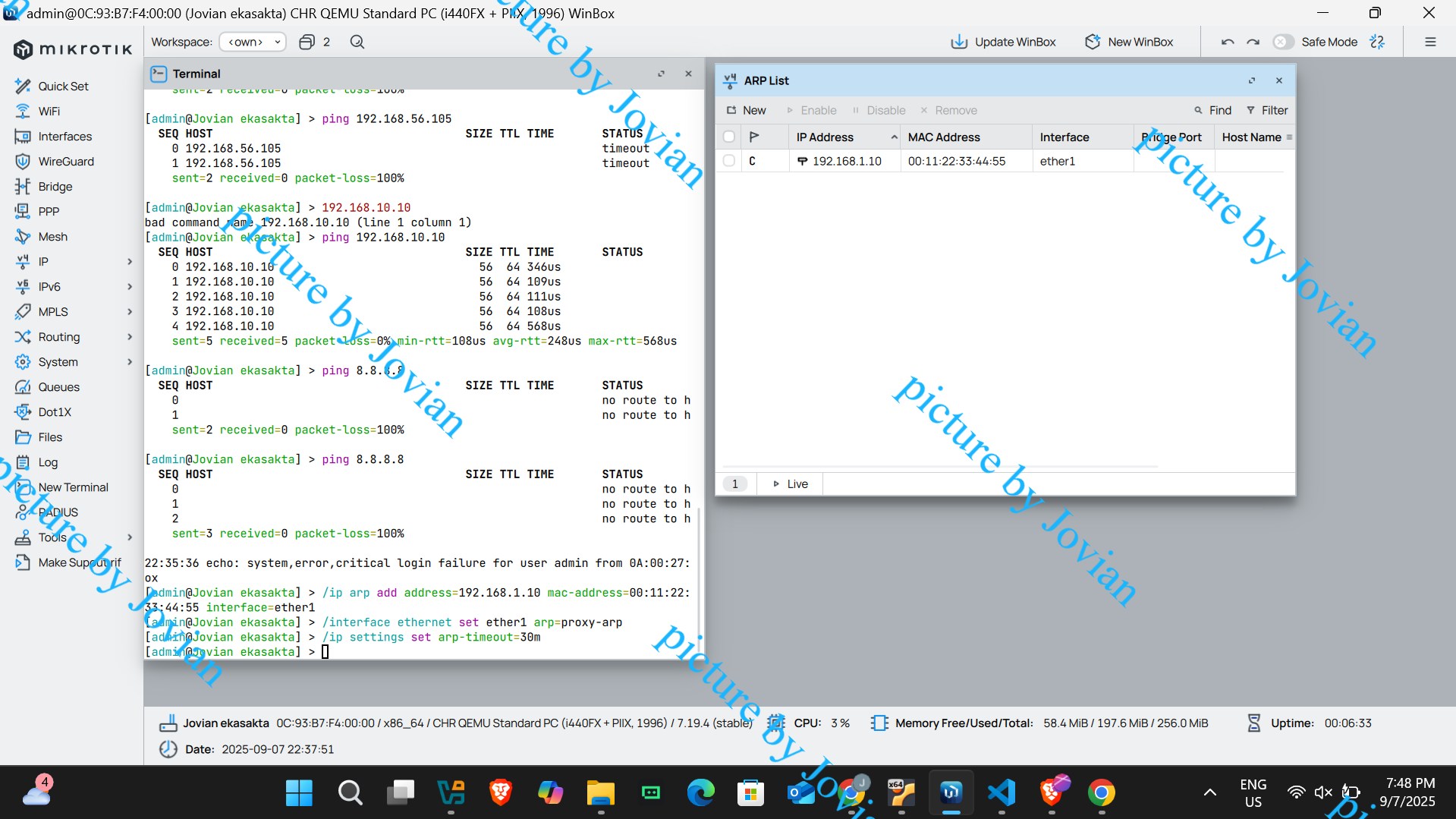Viewport: 1456px width, 819px height.
Task: Open Windows Start menu
Action: (299, 792)
